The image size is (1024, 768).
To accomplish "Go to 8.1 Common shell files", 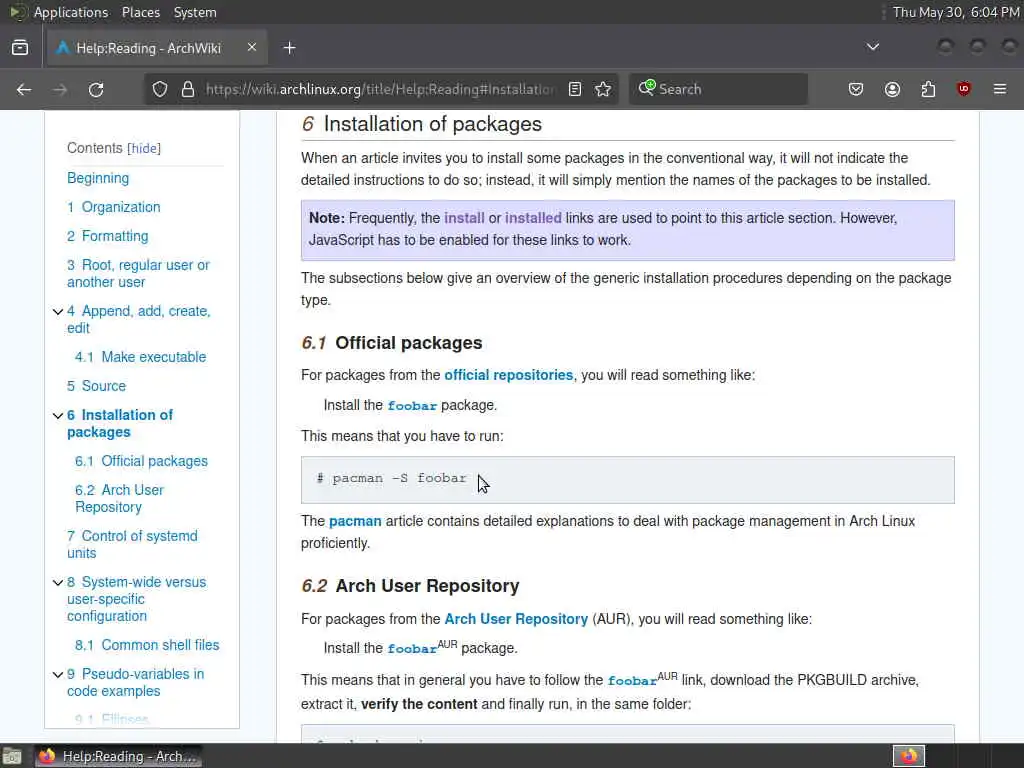I will click(147, 645).
